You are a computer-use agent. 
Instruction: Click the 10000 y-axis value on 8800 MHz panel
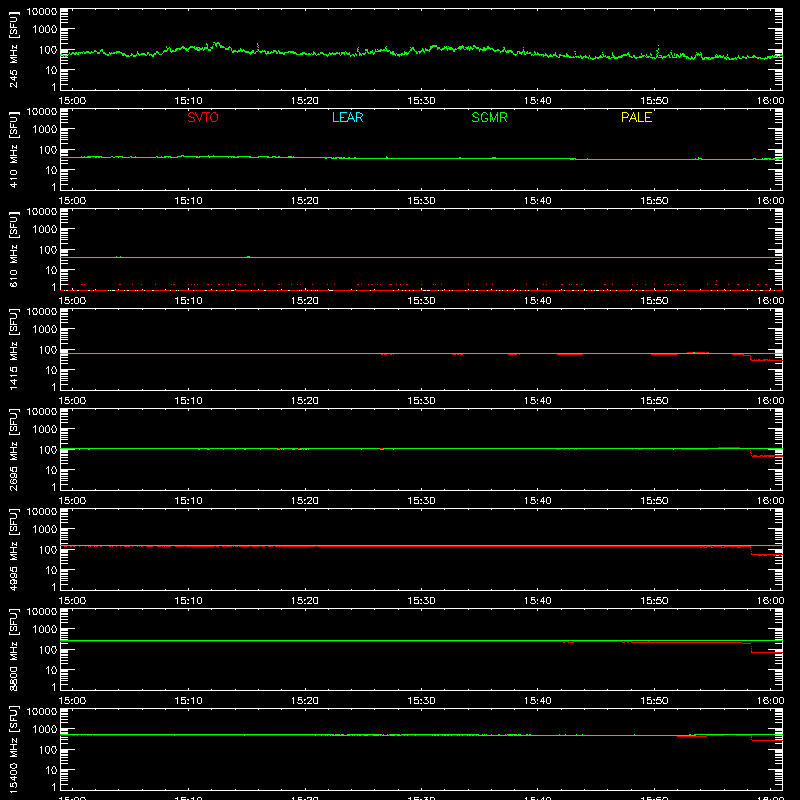coord(42,612)
